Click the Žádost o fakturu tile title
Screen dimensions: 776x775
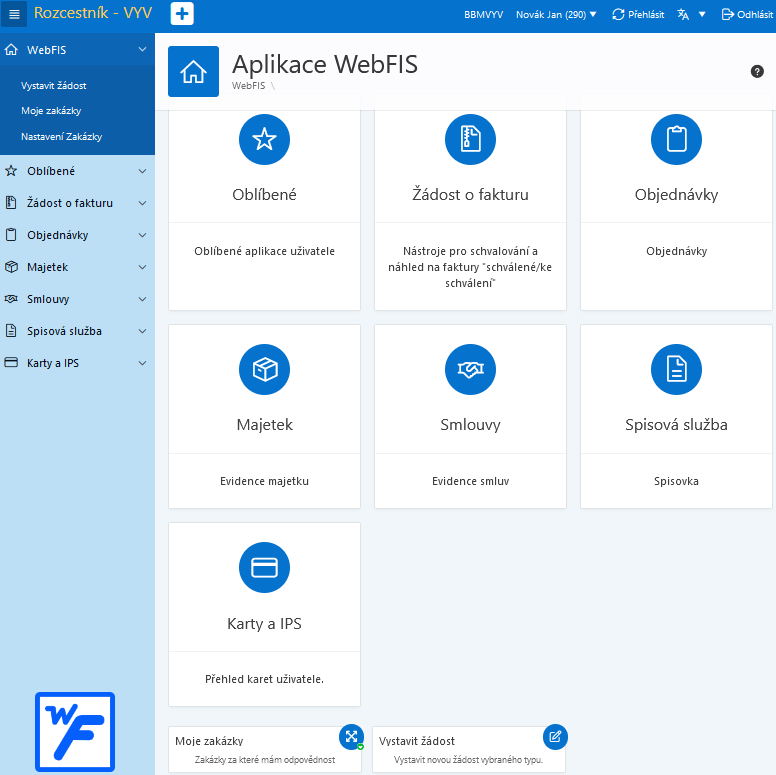coord(470,194)
